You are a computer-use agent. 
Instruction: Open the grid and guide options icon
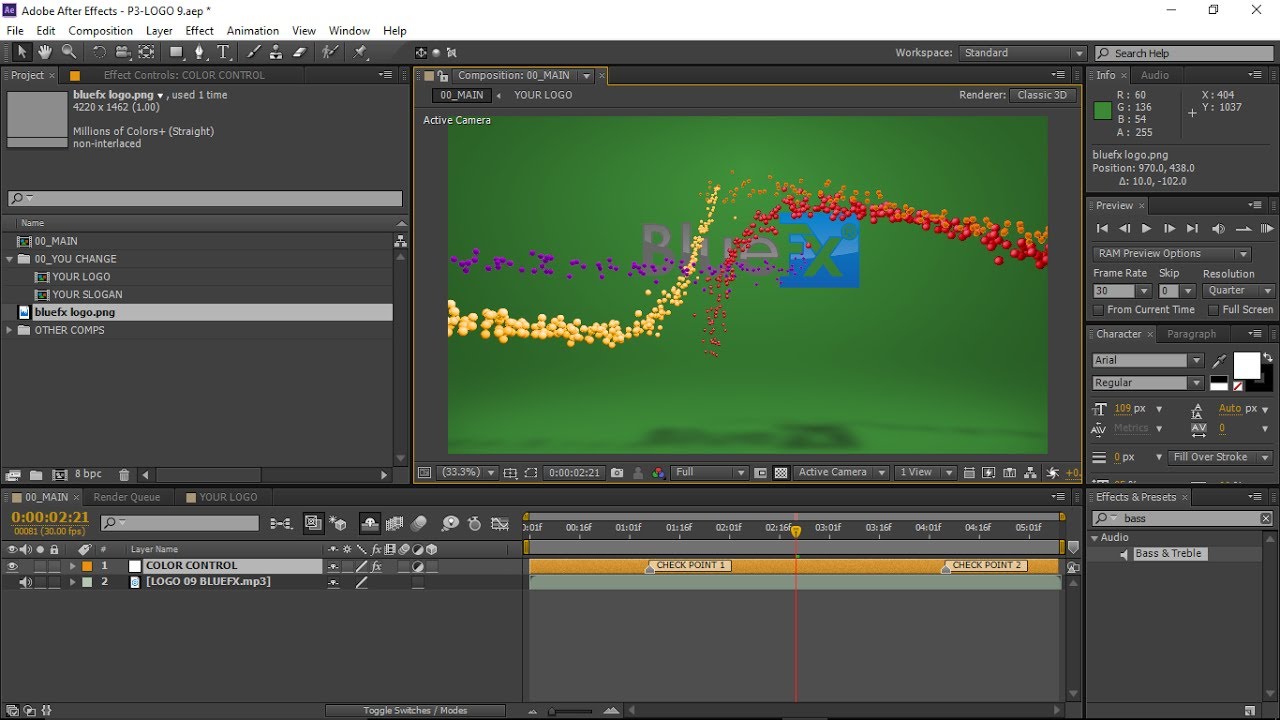coord(510,472)
